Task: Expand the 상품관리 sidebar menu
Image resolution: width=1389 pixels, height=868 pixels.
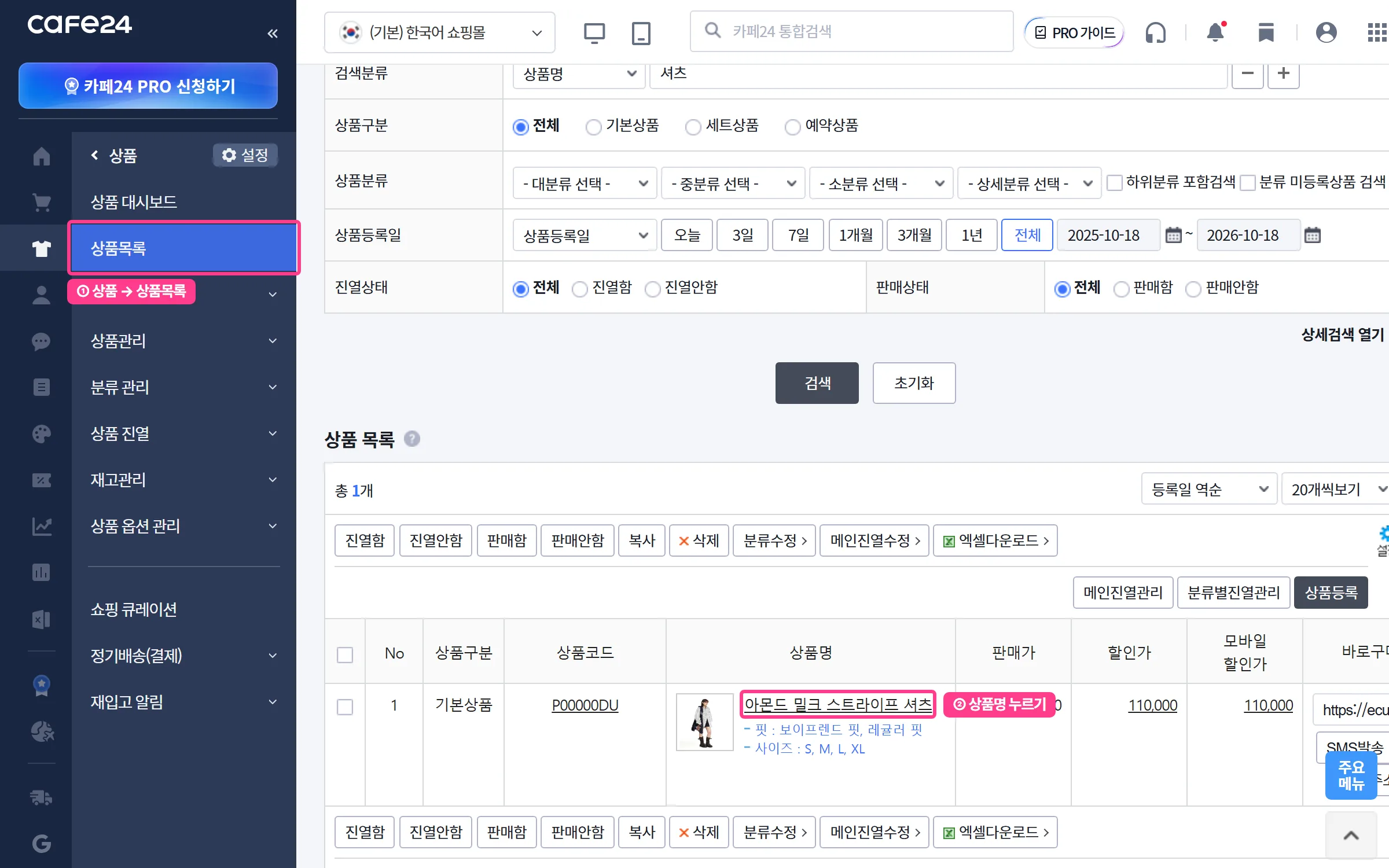Action: [x=184, y=341]
